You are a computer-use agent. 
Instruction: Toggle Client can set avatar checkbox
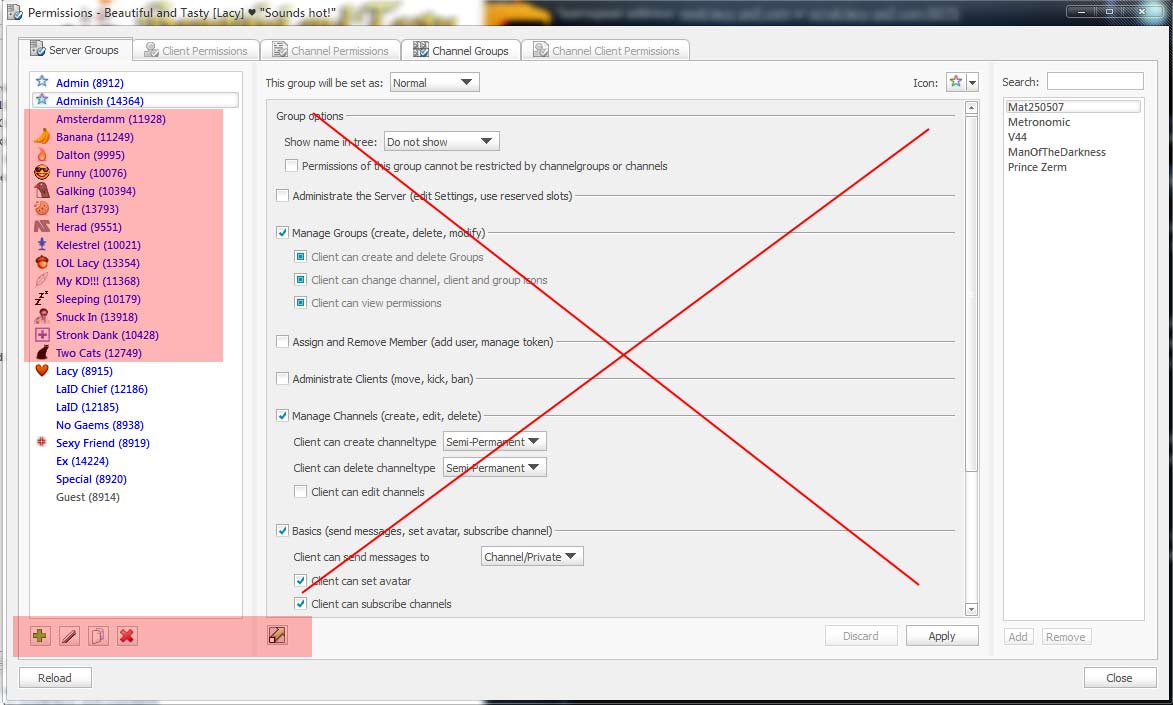click(x=301, y=581)
